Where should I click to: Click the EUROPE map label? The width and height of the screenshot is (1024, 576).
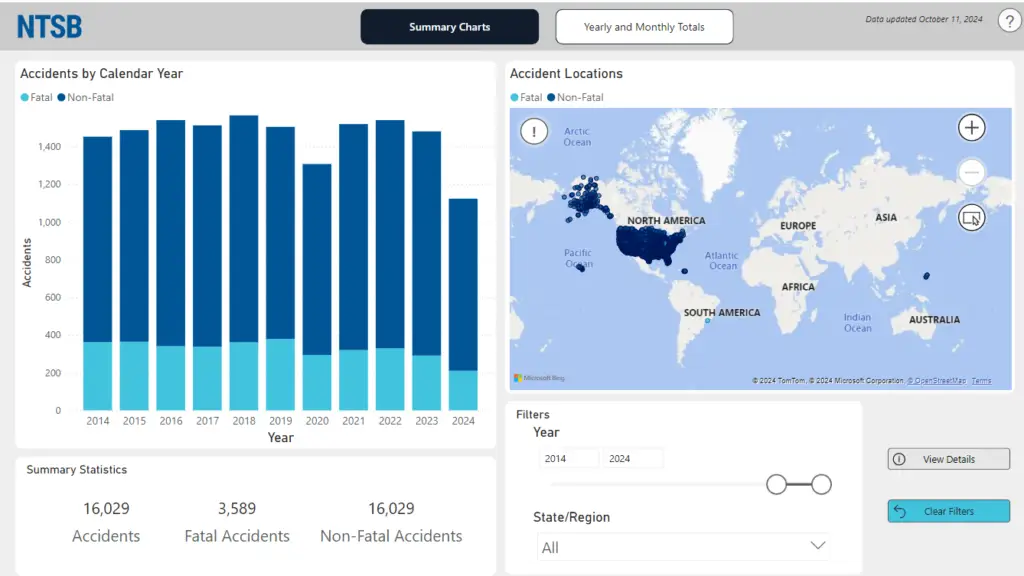coord(798,226)
